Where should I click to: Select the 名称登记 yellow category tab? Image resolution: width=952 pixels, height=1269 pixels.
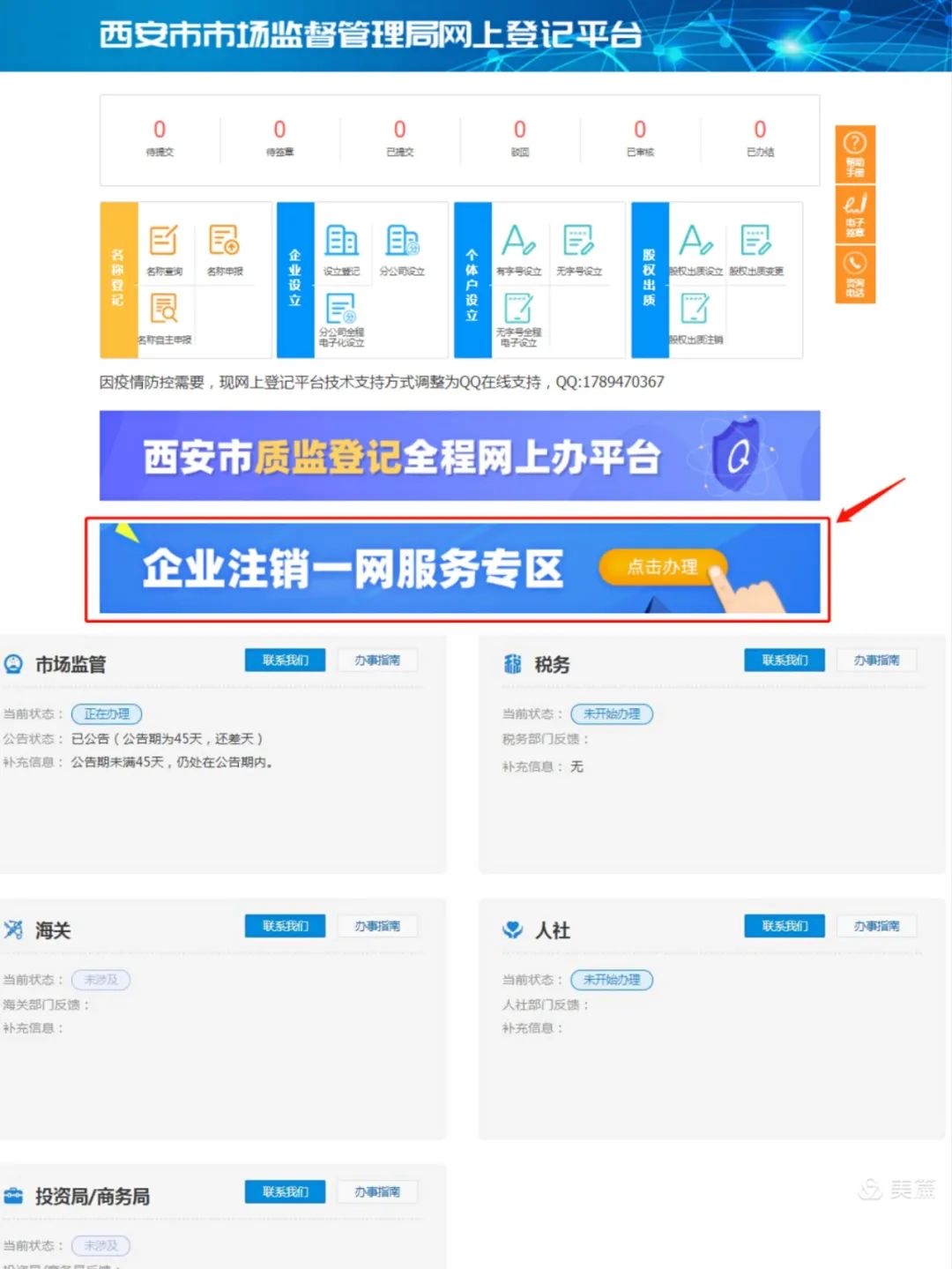tap(118, 279)
